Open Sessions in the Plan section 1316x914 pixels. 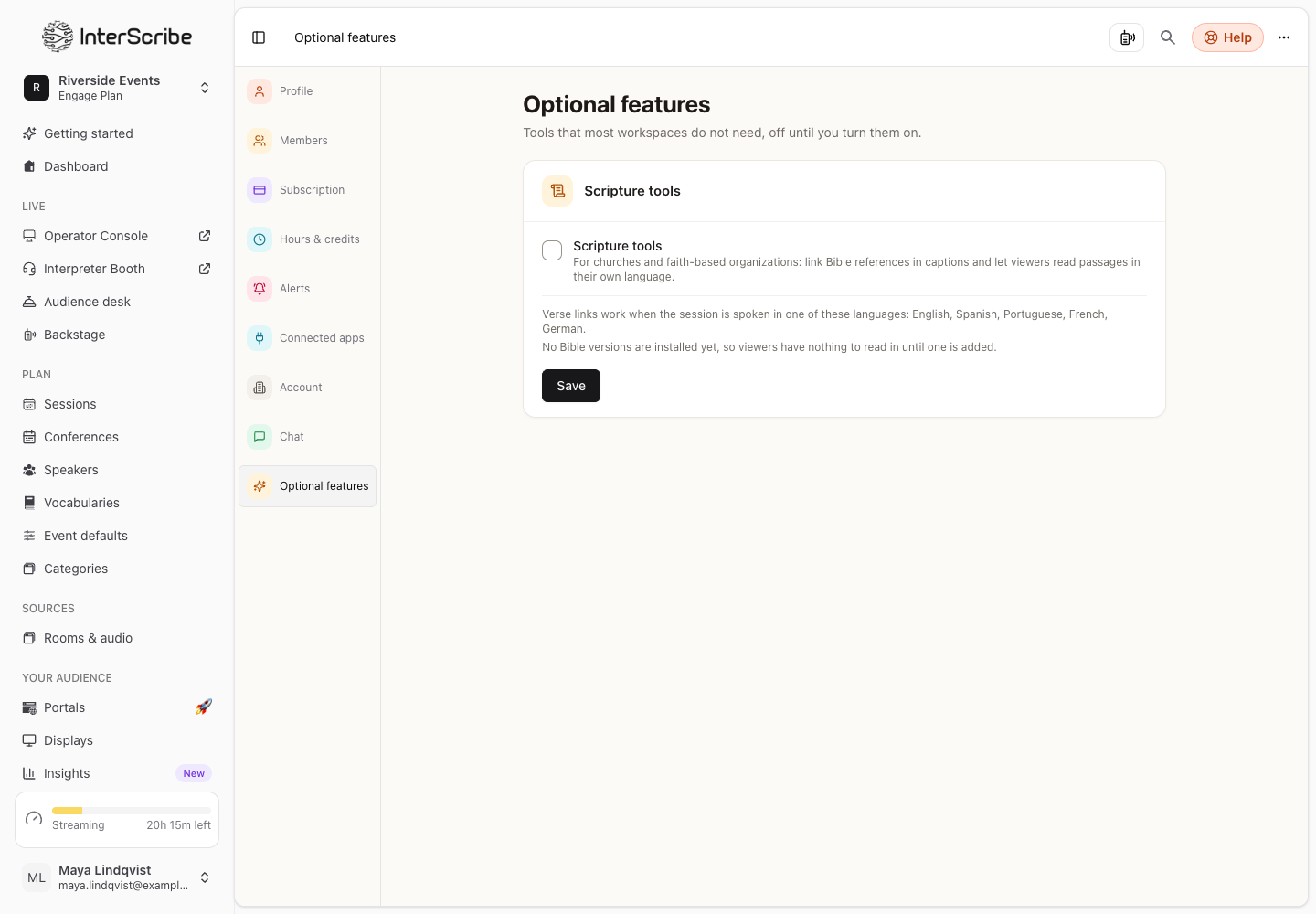tap(117, 404)
